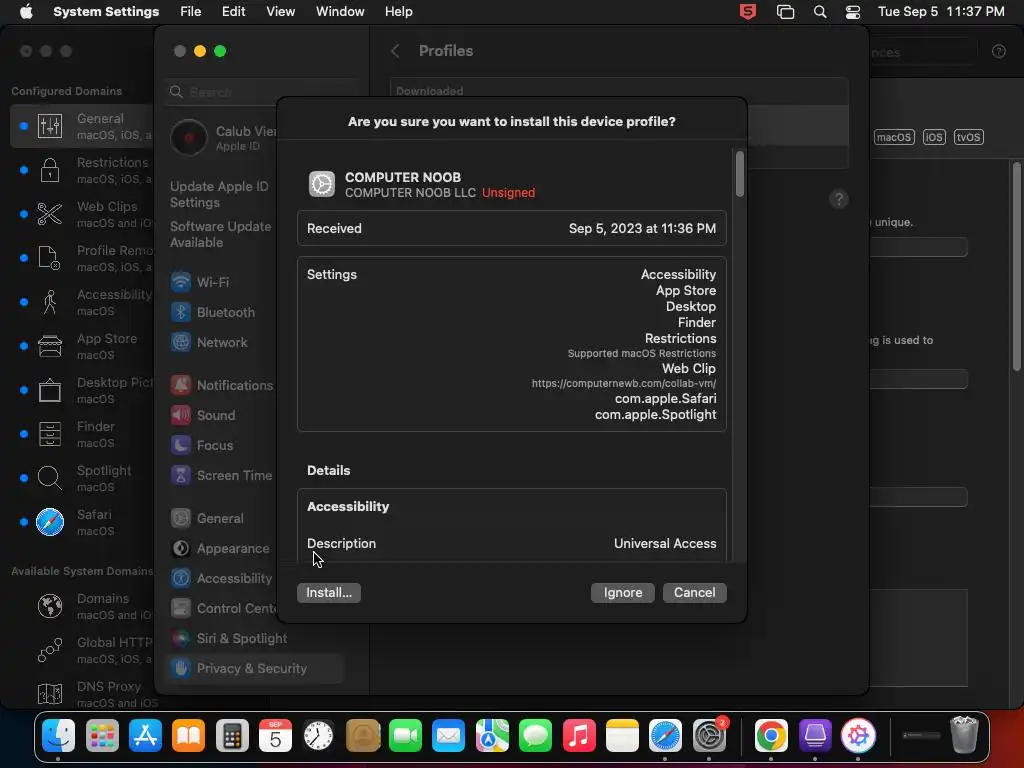Image resolution: width=1024 pixels, height=768 pixels.
Task: Open Calub Apple ID account entry
Action: 222,138
